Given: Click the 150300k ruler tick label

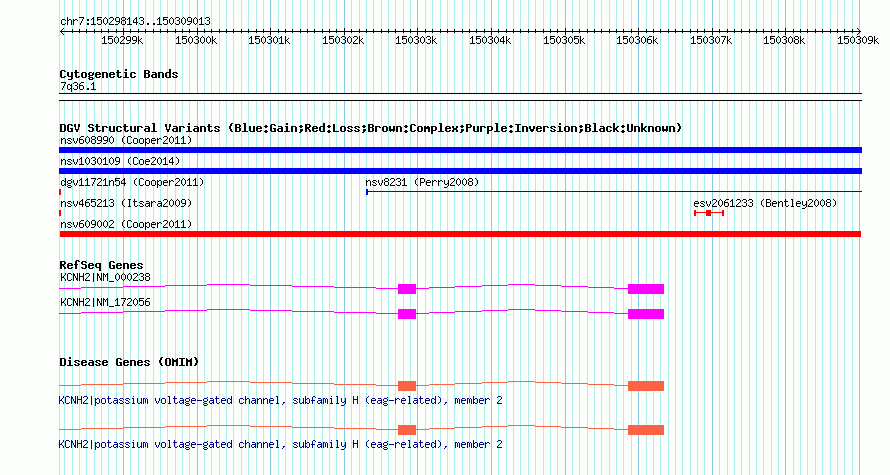Looking at the screenshot, I should tap(196, 40).
